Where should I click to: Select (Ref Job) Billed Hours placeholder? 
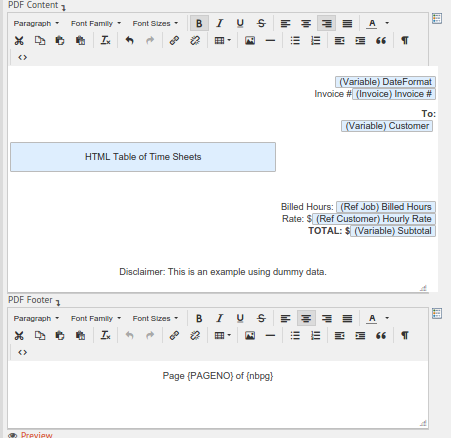(386, 207)
